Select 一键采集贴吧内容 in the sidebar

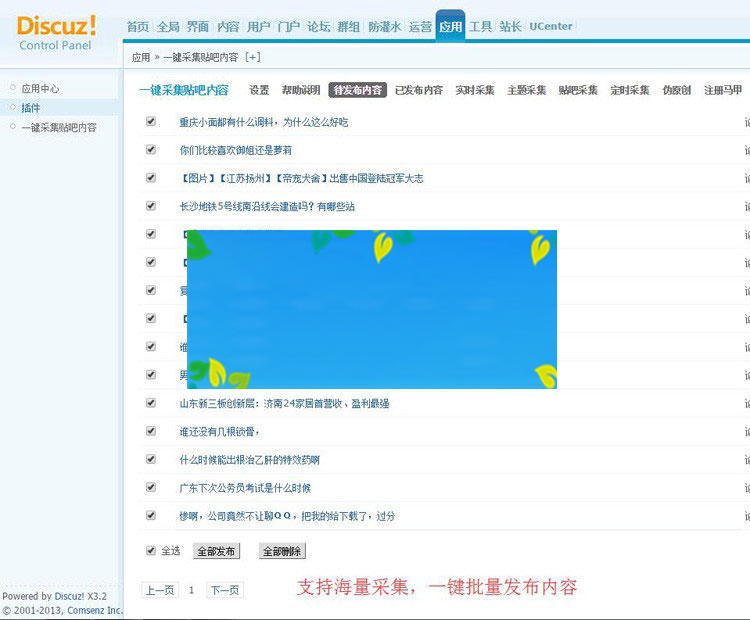coord(59,127)
